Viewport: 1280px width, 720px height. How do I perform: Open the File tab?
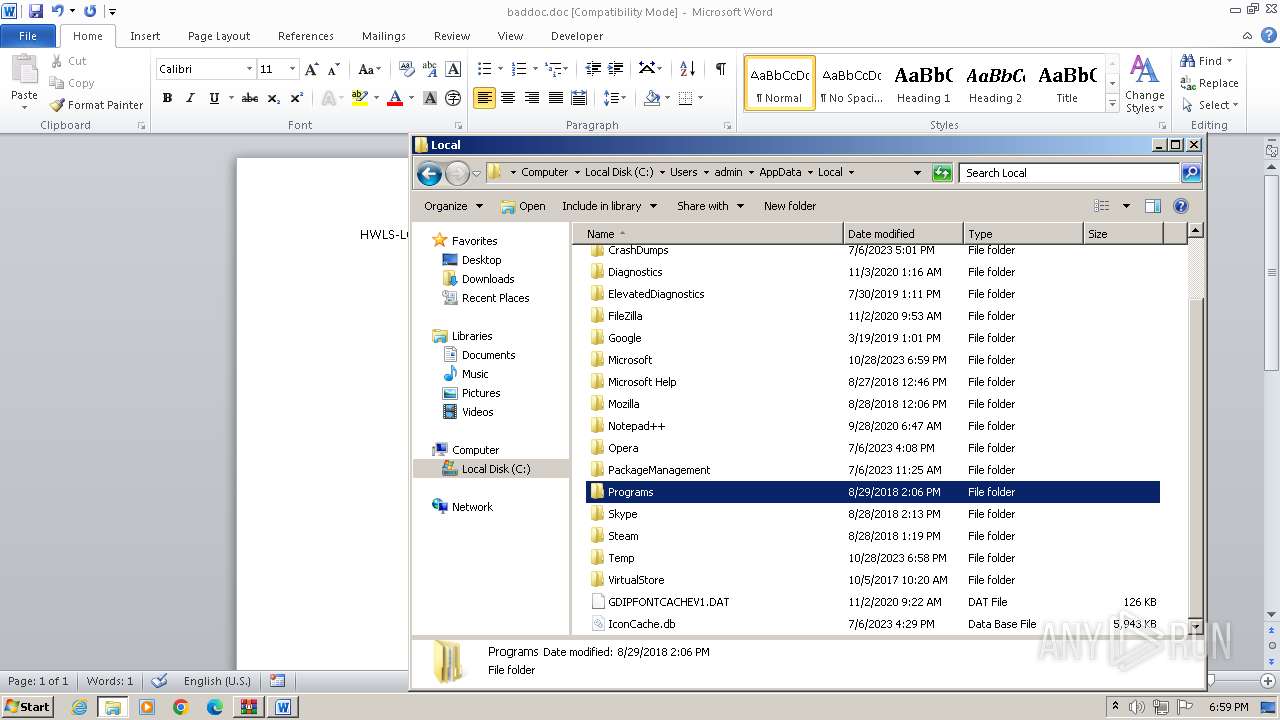[x=28, y=36]
